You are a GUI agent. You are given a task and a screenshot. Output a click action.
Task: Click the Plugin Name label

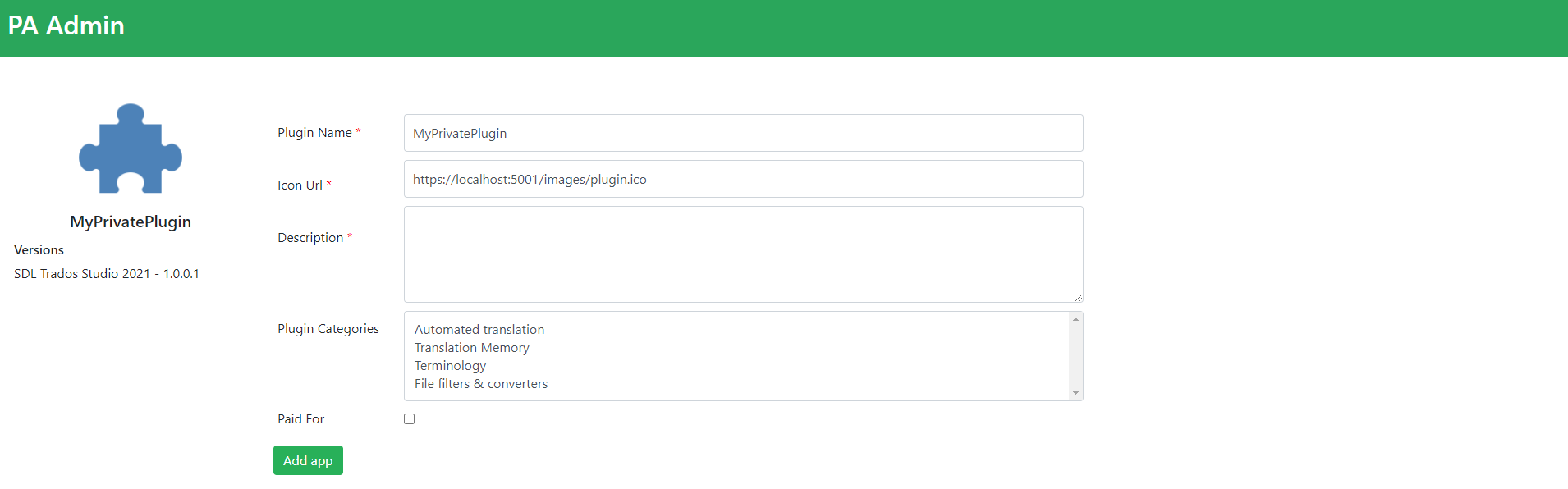tap(314, 133)
